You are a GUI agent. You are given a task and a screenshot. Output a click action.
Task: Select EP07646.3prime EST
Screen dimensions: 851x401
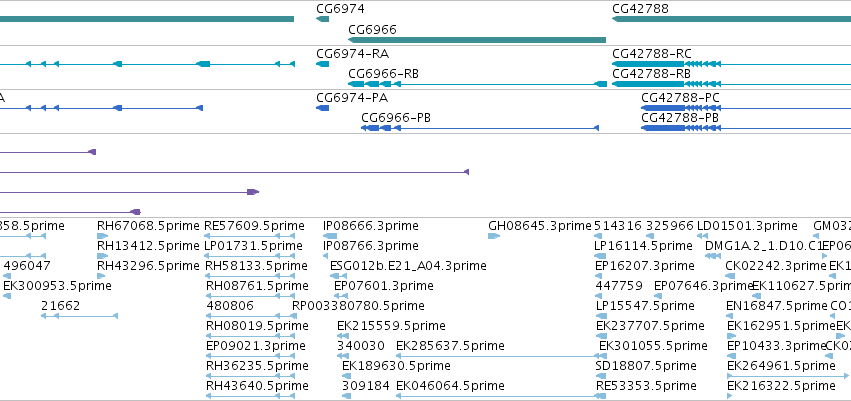pyautogui.click(x=703, y=286)
